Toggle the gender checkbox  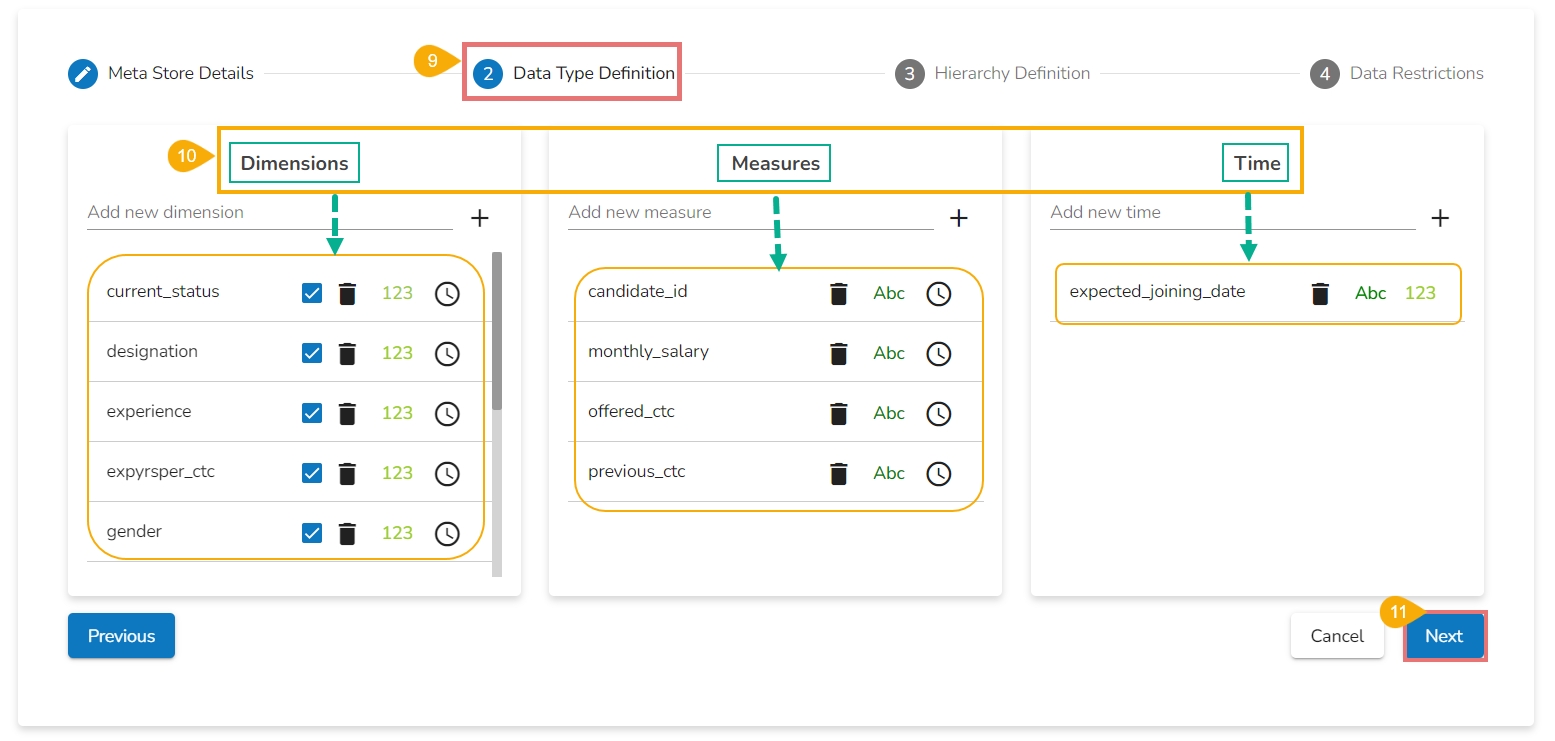(x=312, y=533)
